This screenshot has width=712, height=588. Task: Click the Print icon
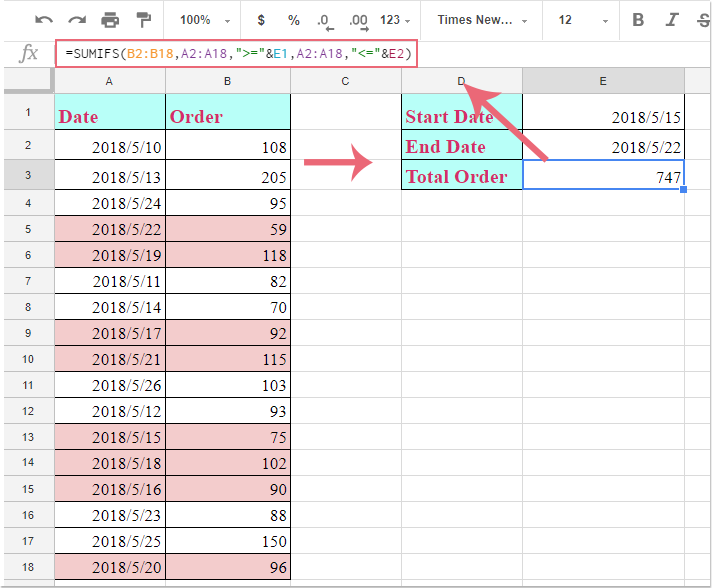[x=110, y=20]
